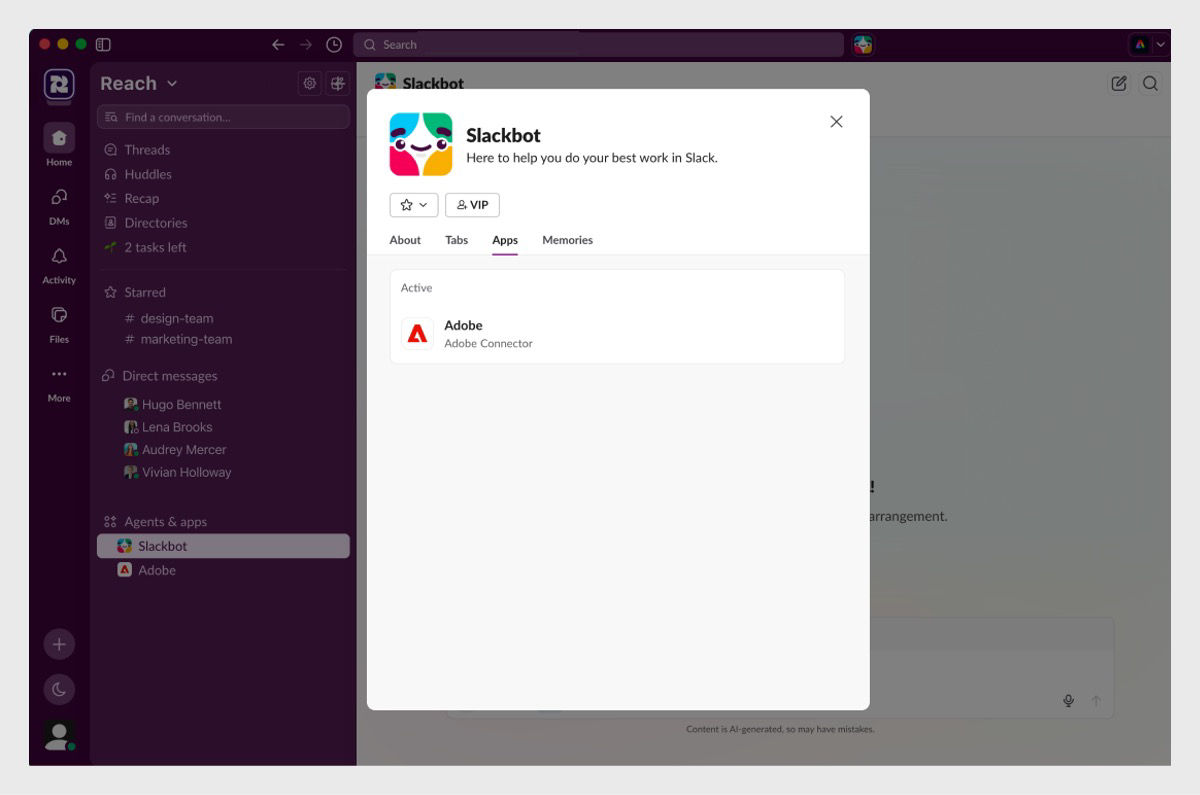The height and width of the screenshot is (795, 1200).
Task: Switch to the Memories tab
Action: coord(568,240)
